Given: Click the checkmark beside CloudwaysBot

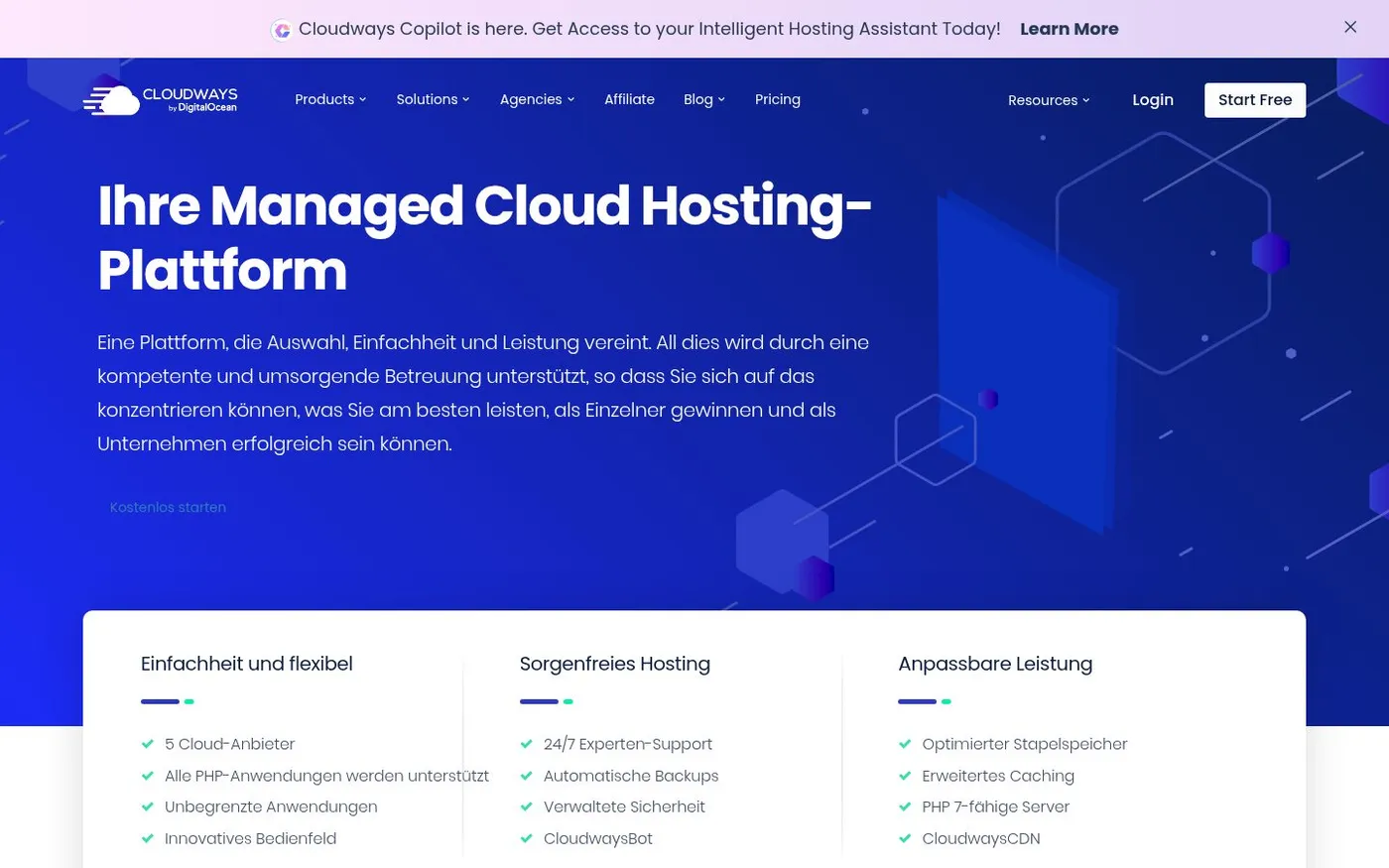Looking at the screenshot, I should [x=527, y=838].
